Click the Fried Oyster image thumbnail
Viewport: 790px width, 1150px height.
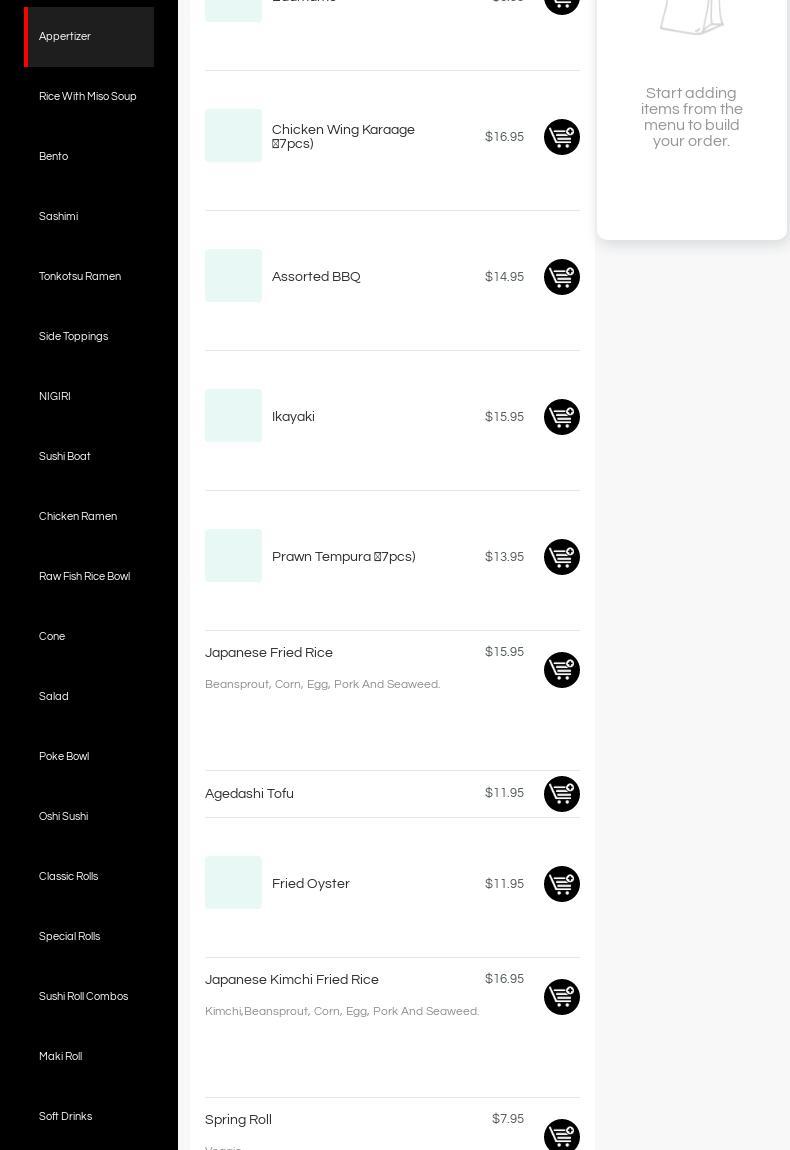point(233,883)
